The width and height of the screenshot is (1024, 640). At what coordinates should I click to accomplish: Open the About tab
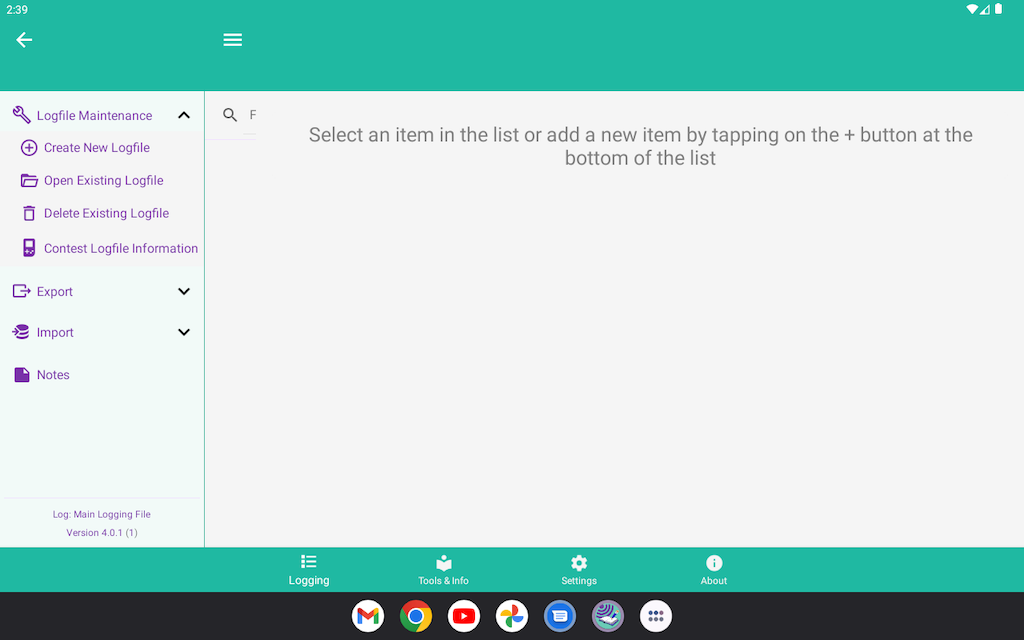pyautogui.click(x=714, y=570)
